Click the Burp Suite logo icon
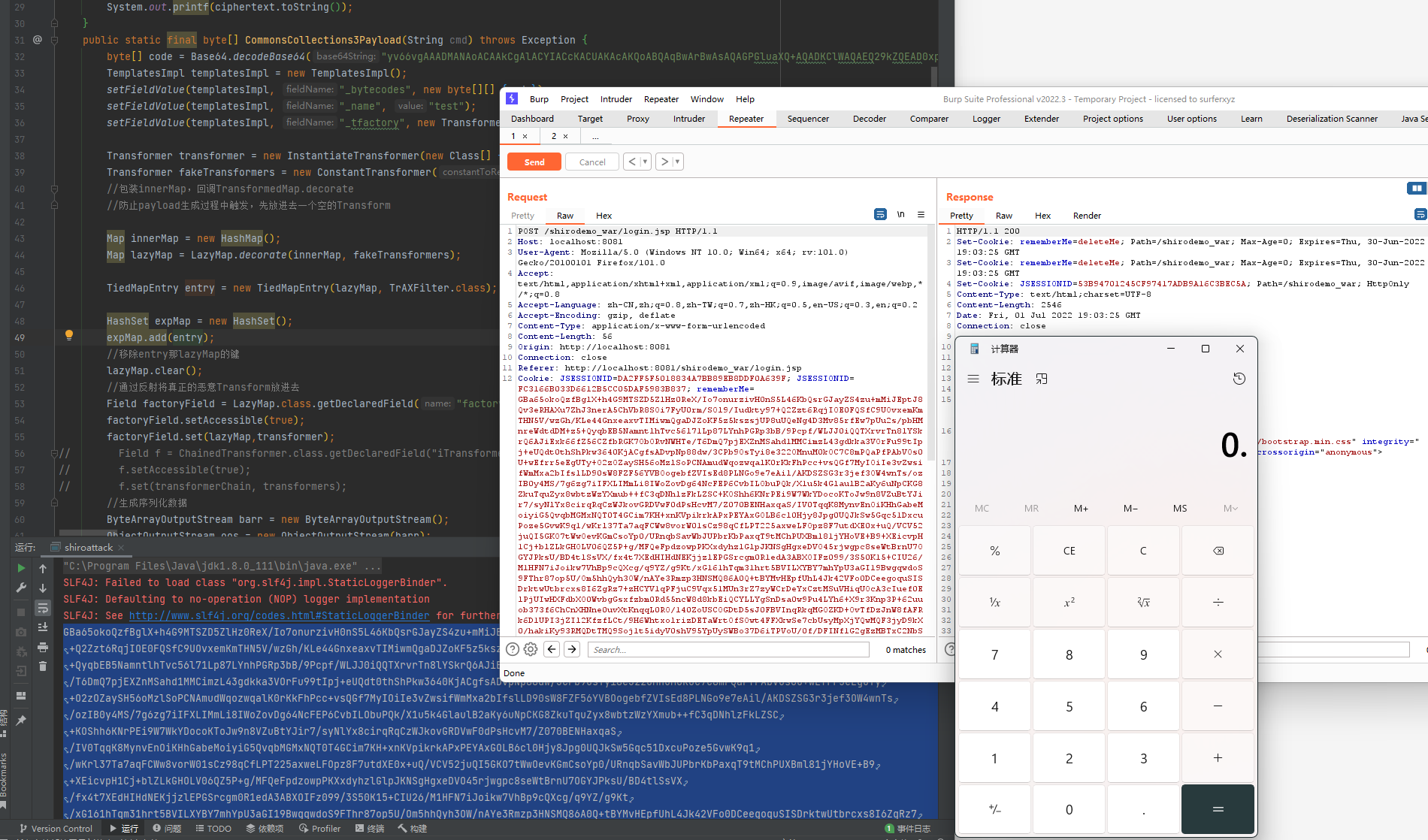 tap(512, 98)
